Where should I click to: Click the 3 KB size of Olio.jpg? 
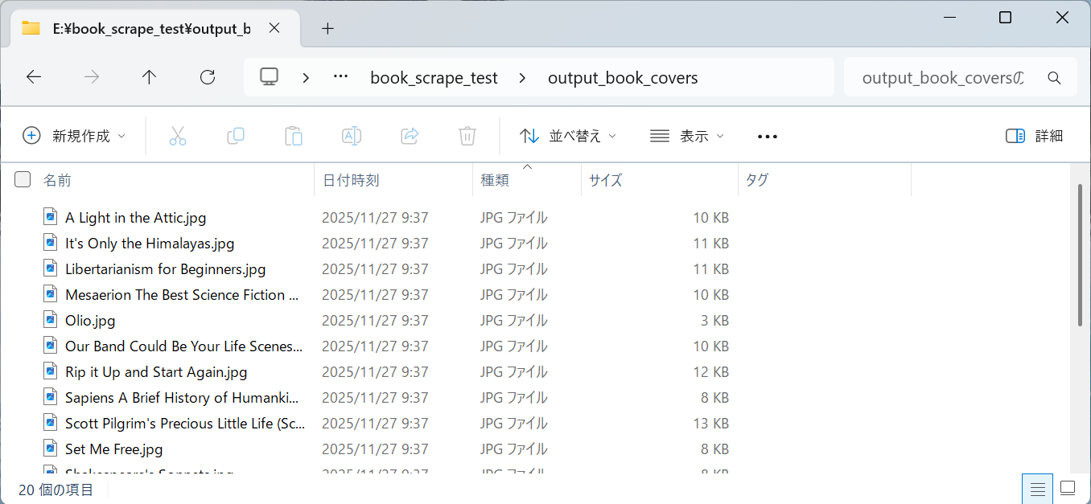tap(715, 320)
